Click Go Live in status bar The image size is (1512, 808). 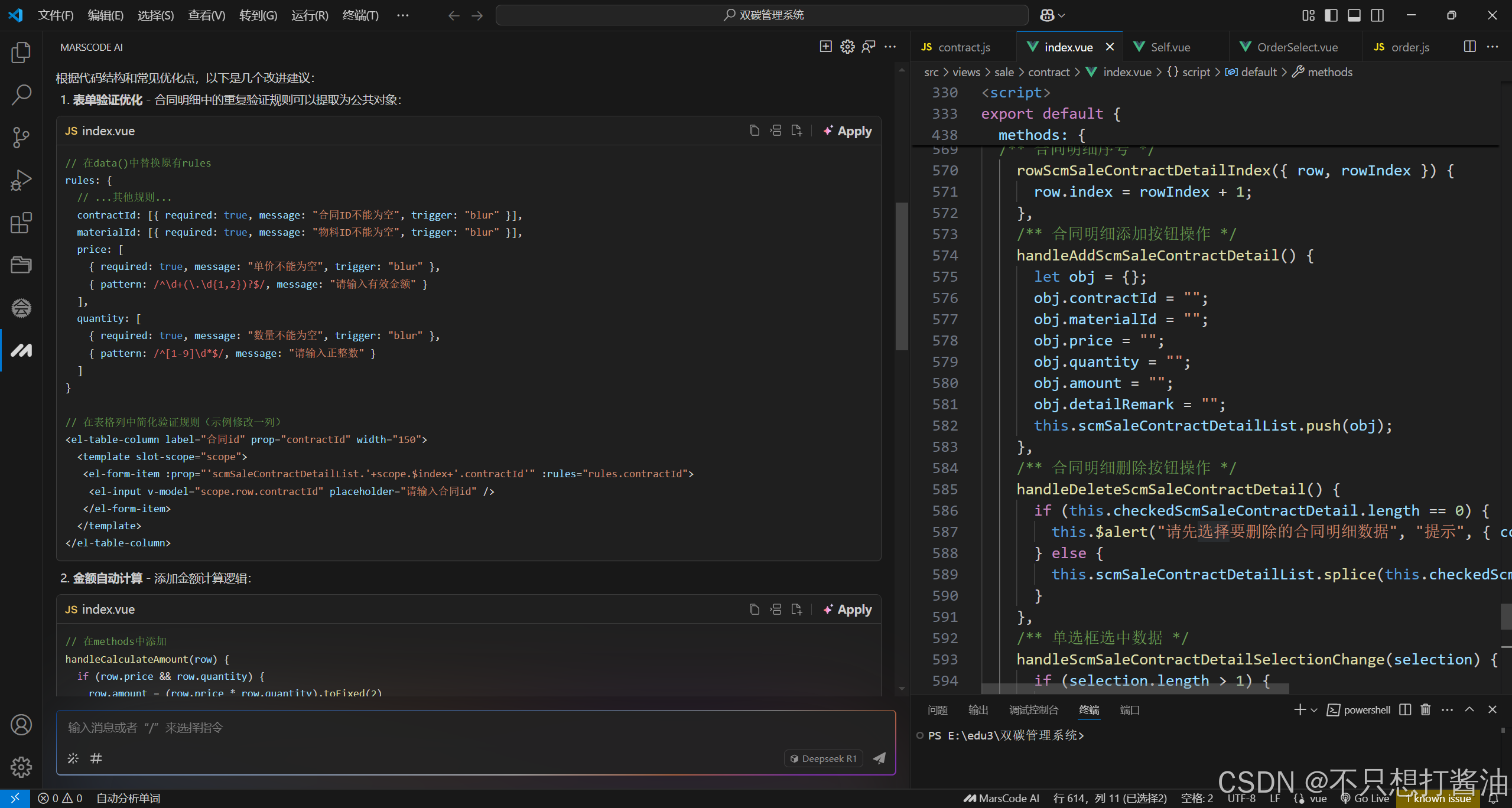1365,799
